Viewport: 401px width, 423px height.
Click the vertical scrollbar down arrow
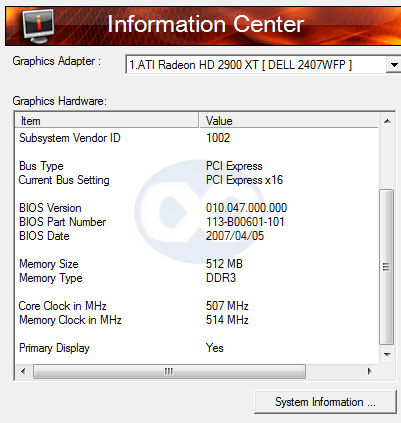(387, 355)
